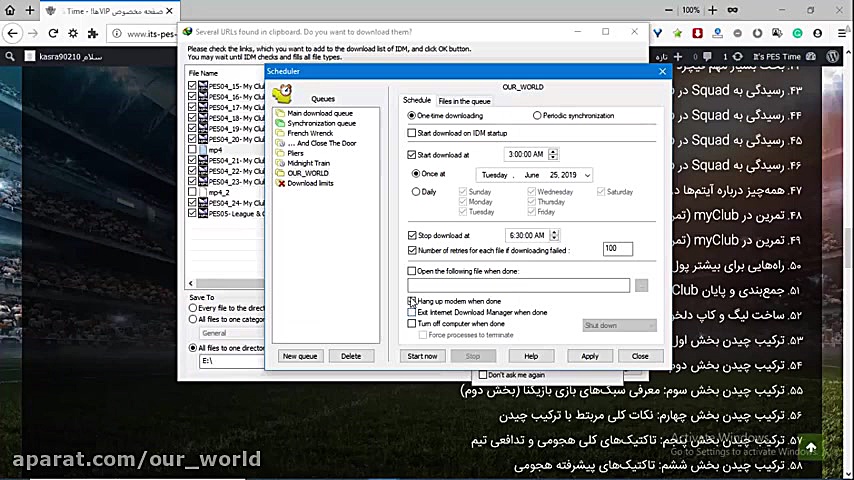Bookmark page with green star icon
854x480 pixels.
(678, 34)
